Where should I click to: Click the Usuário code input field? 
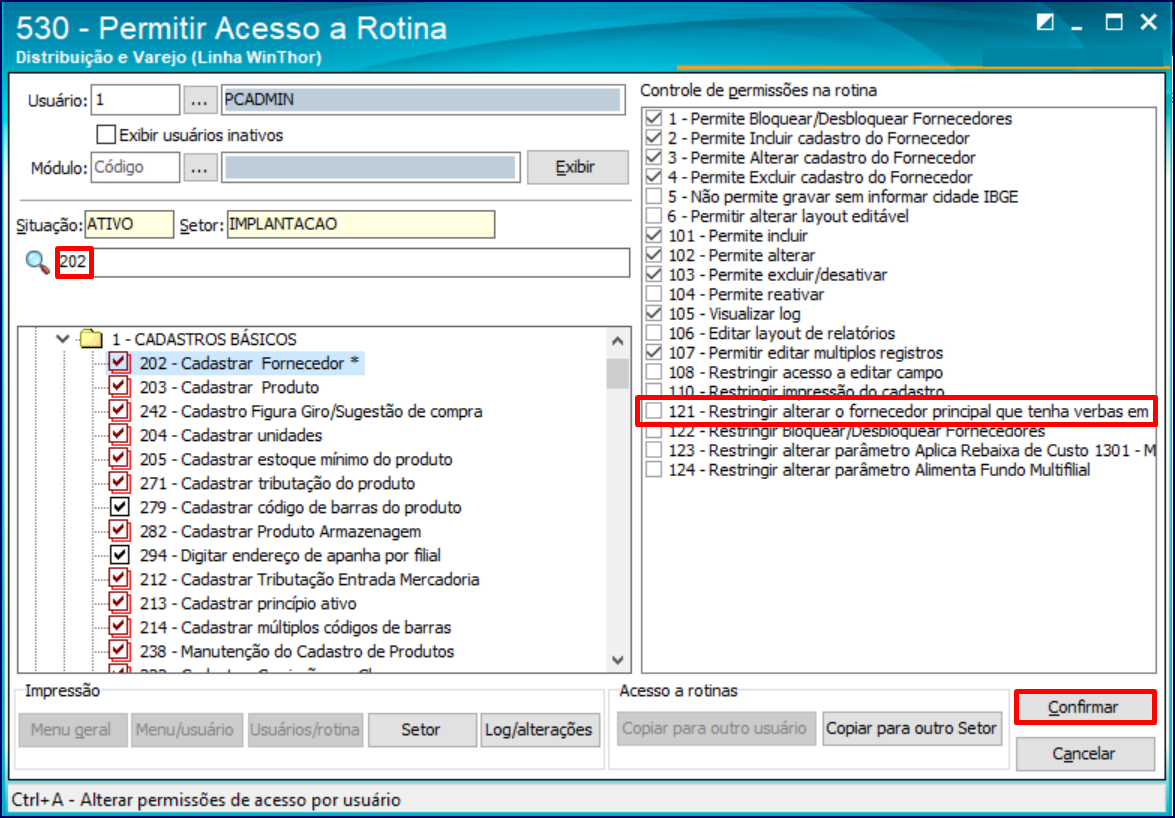135,100
